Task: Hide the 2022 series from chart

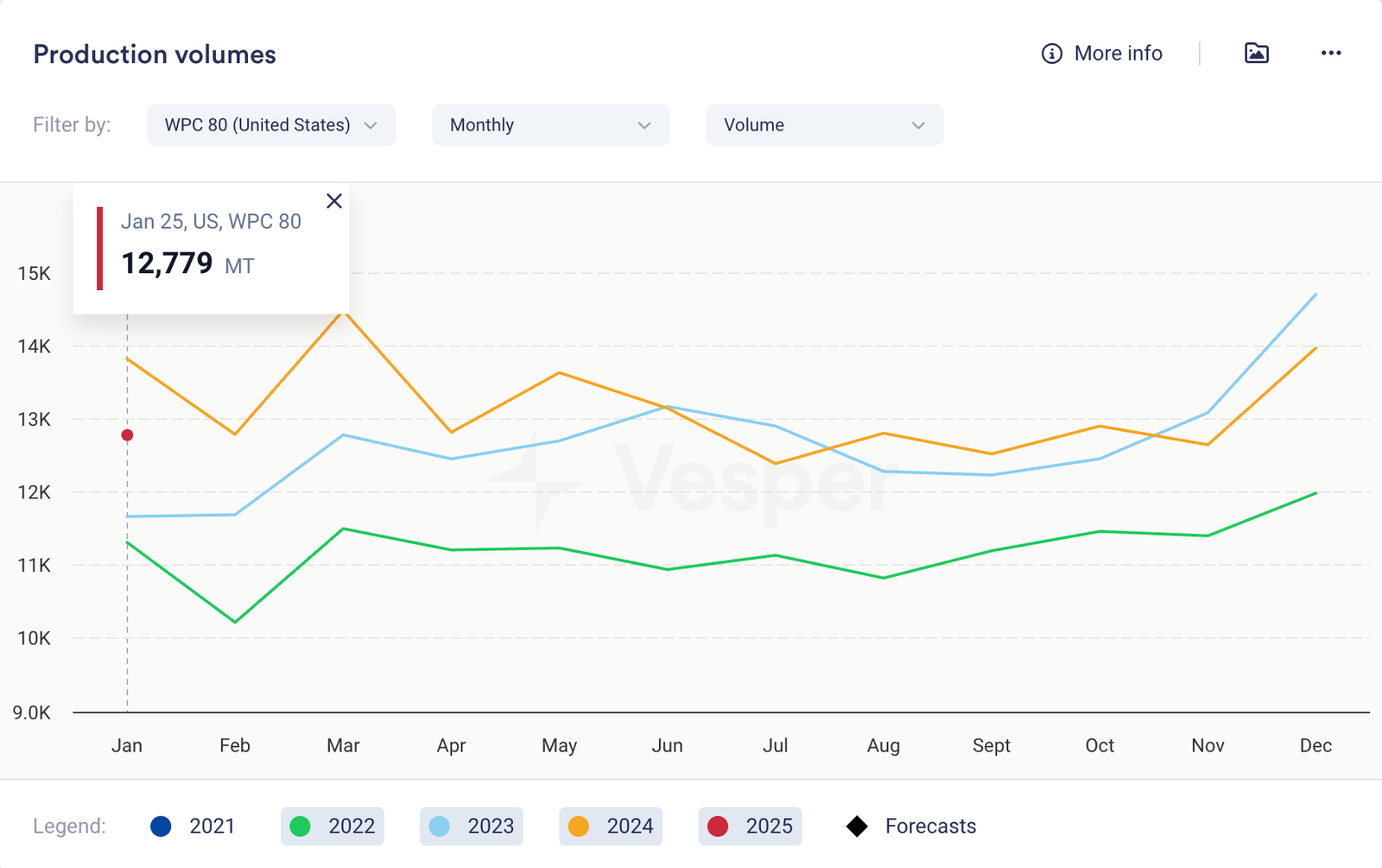Action: tap(333, 827)
